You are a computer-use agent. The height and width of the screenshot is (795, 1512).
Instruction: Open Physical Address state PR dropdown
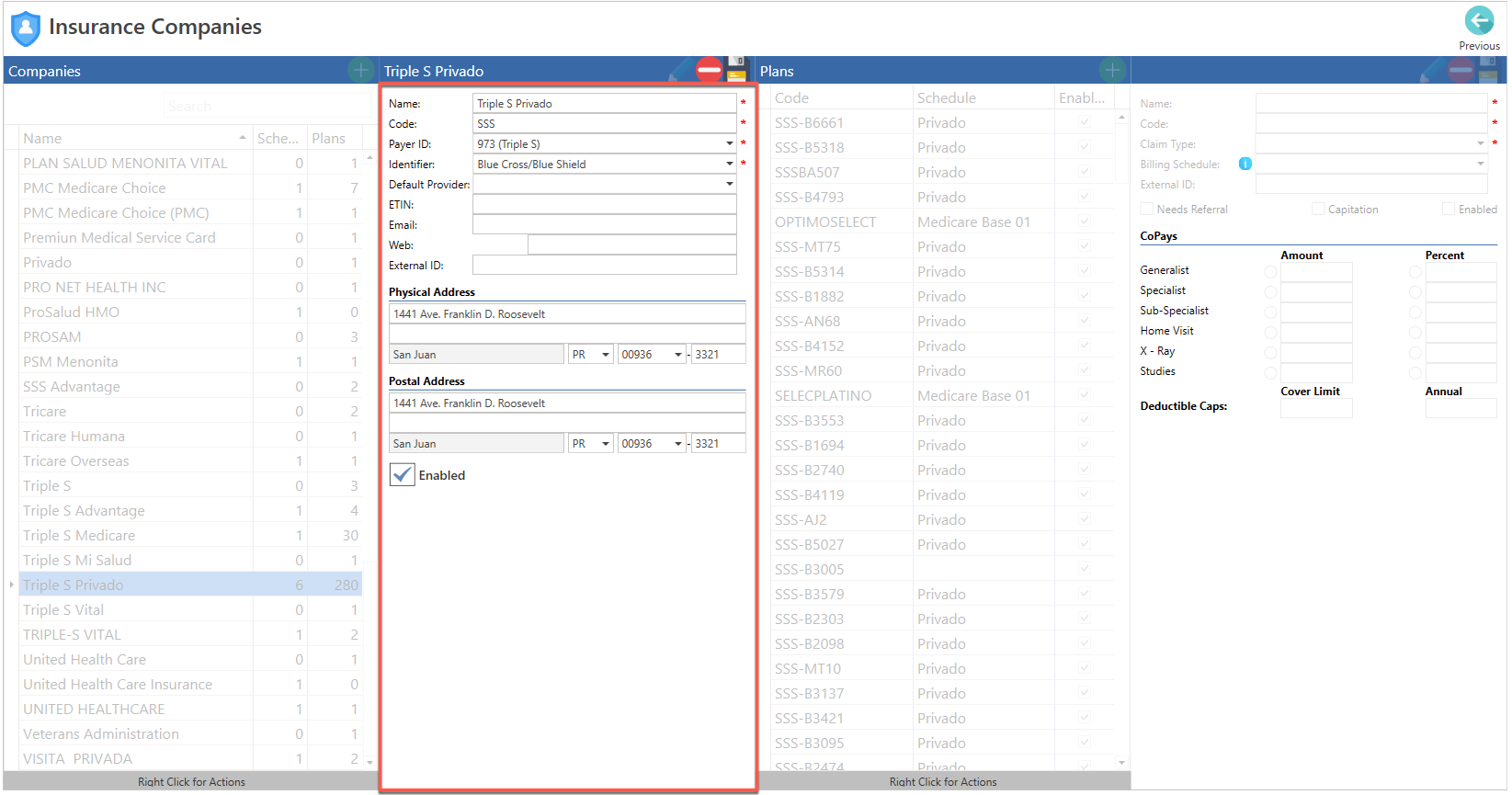[x=606, y=354]
